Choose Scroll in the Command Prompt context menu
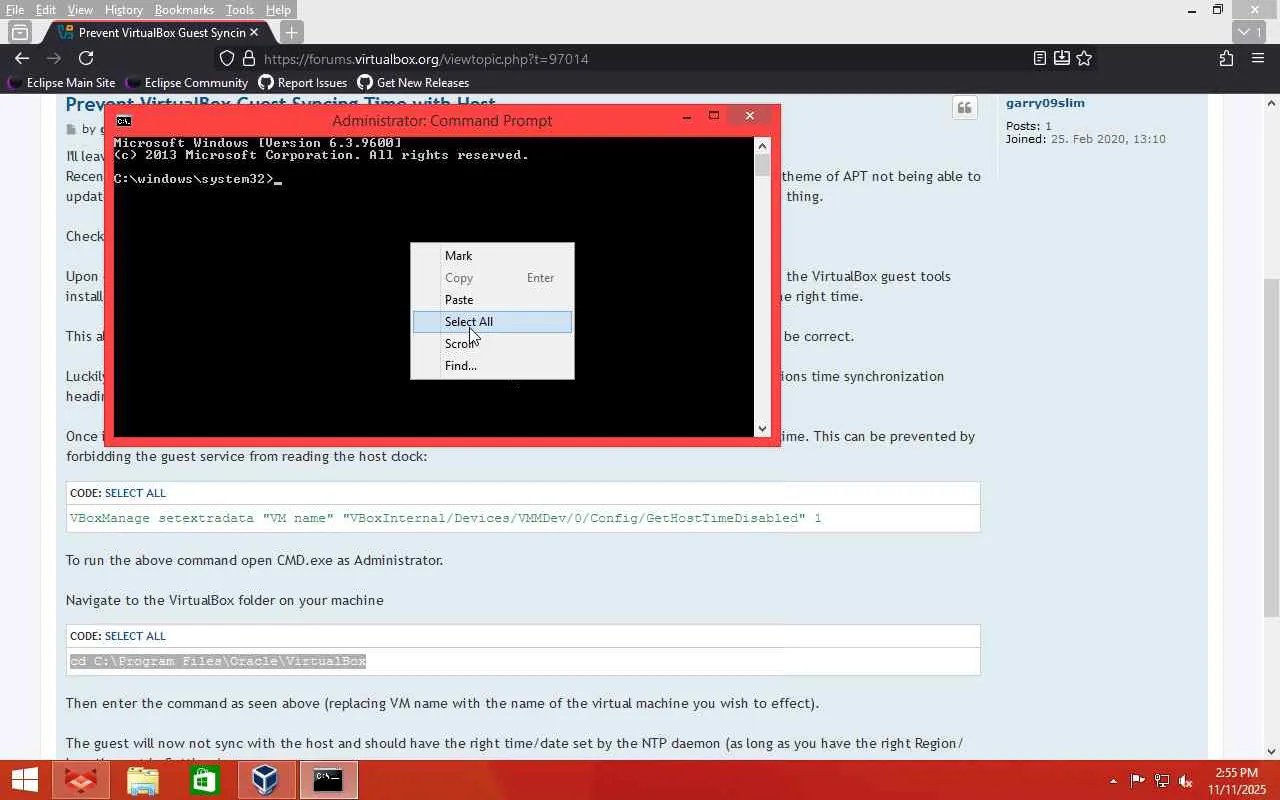1280x800 pixels. coord(492,344)
